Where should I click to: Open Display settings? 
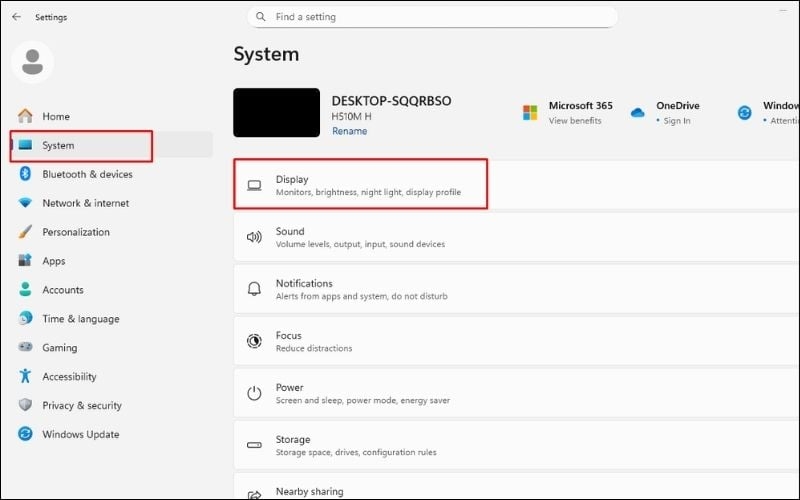pos(516,185)
